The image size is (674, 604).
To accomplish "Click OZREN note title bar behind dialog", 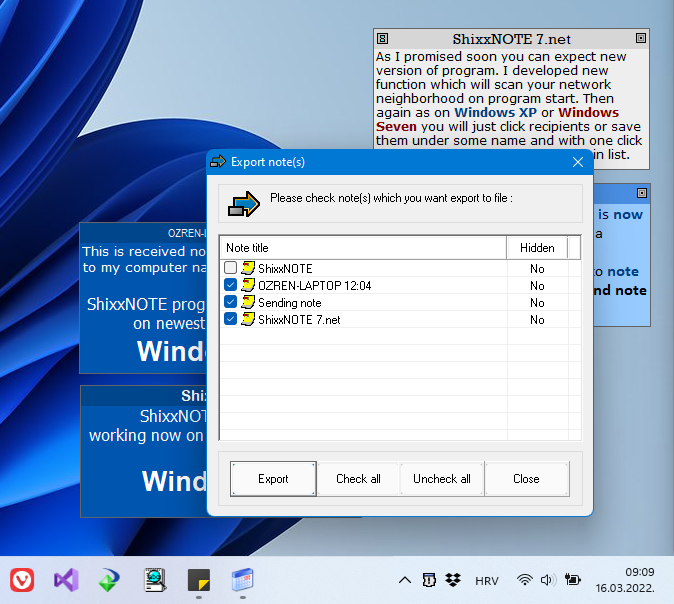I will [144, 233].
